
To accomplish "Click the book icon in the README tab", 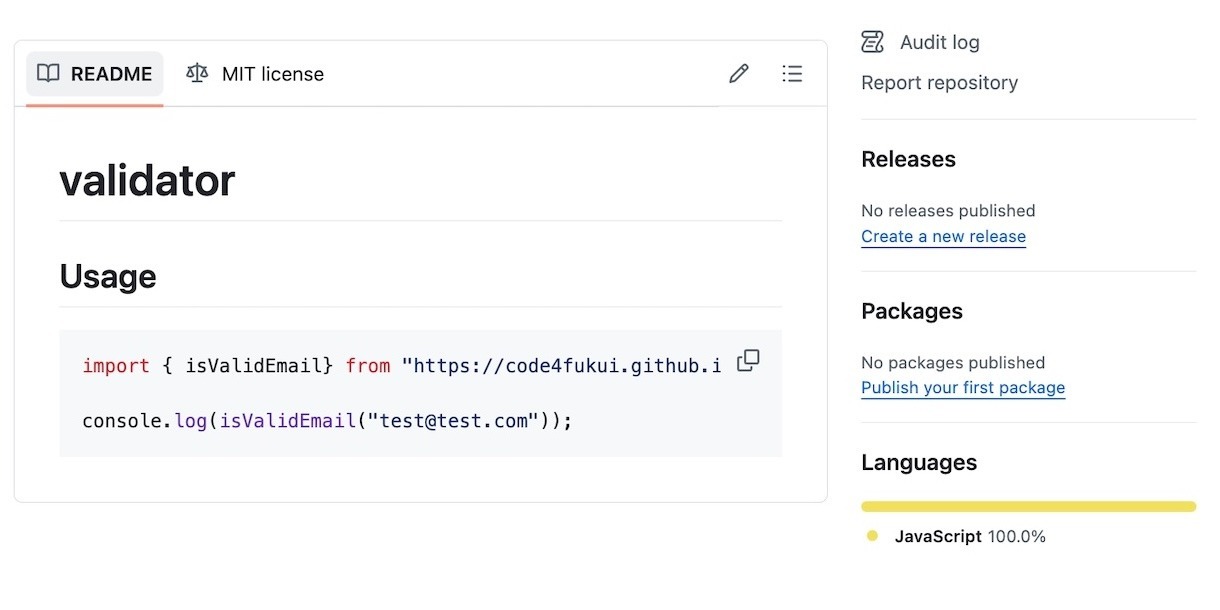I will (x=48, y=74).
